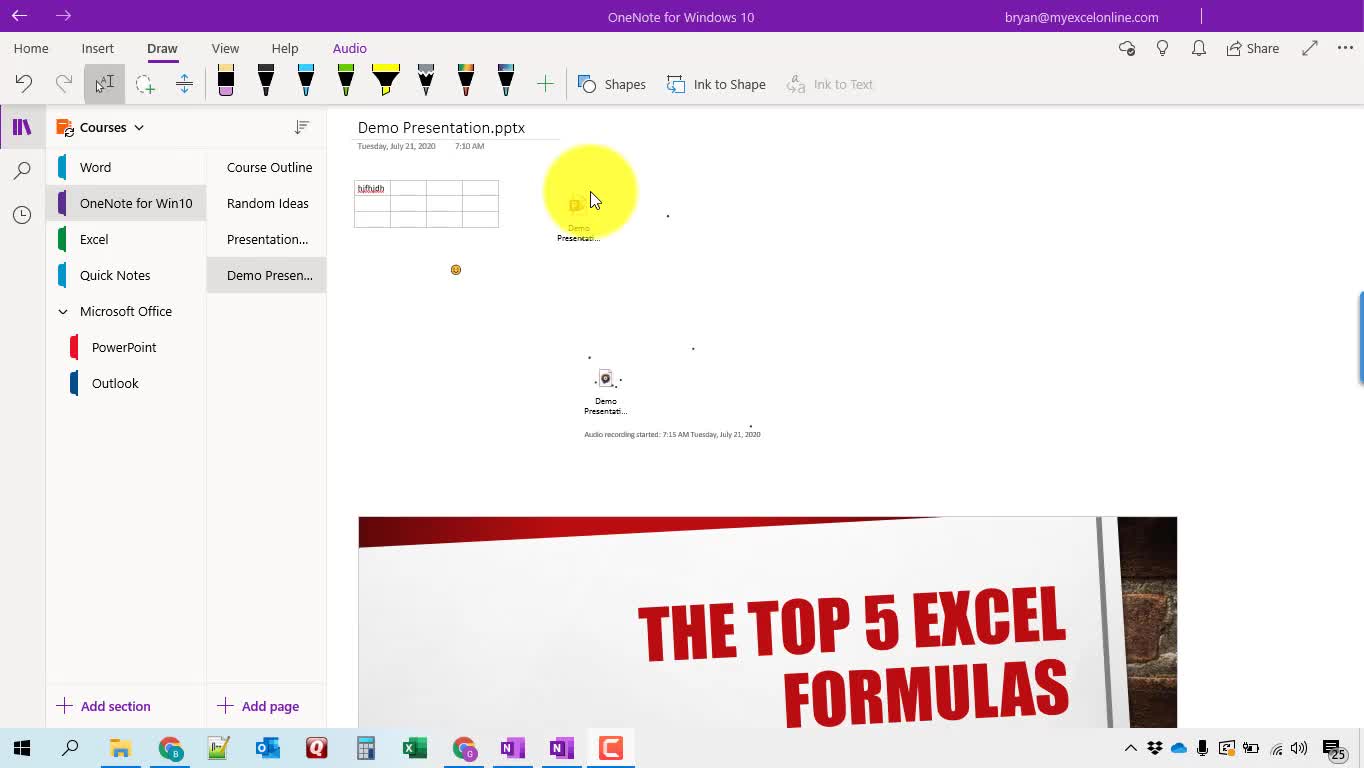The image size is (1364, 768).
Task: Toggle notebook navigation pane icon
Action: point(22,127)
